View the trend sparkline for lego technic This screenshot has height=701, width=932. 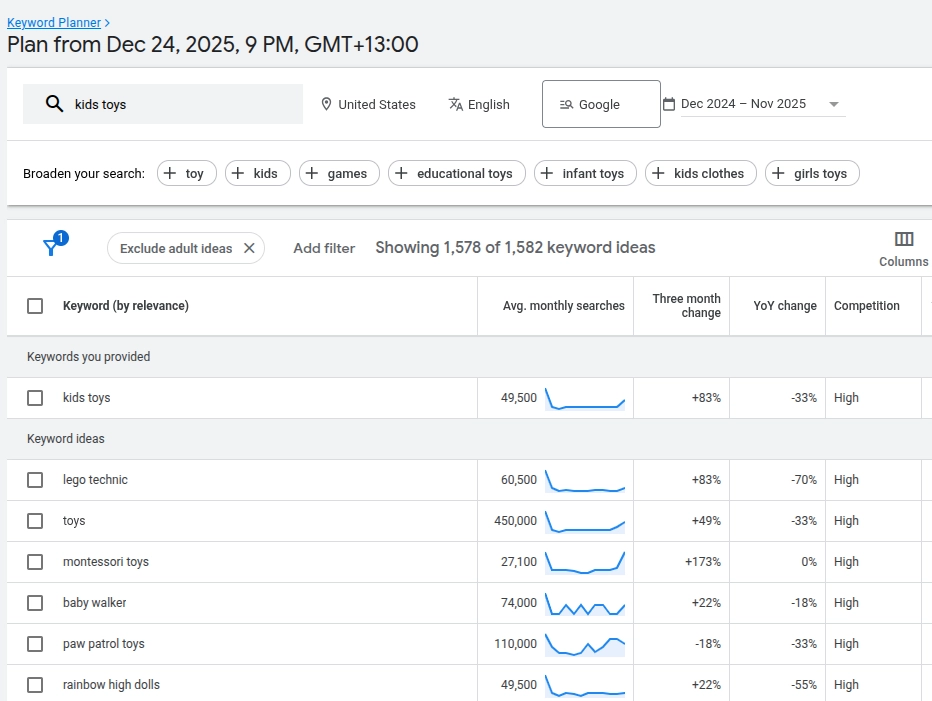(x=585, y=480)
